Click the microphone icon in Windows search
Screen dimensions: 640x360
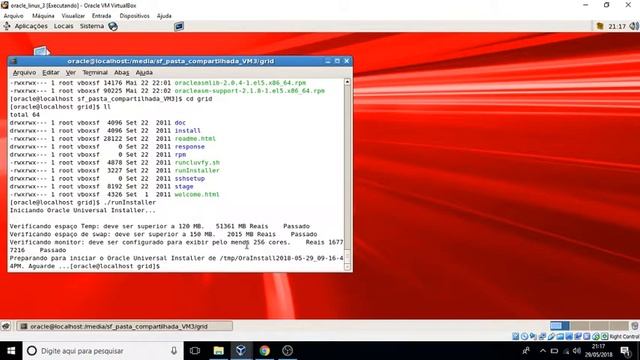(x=174, y=351)
